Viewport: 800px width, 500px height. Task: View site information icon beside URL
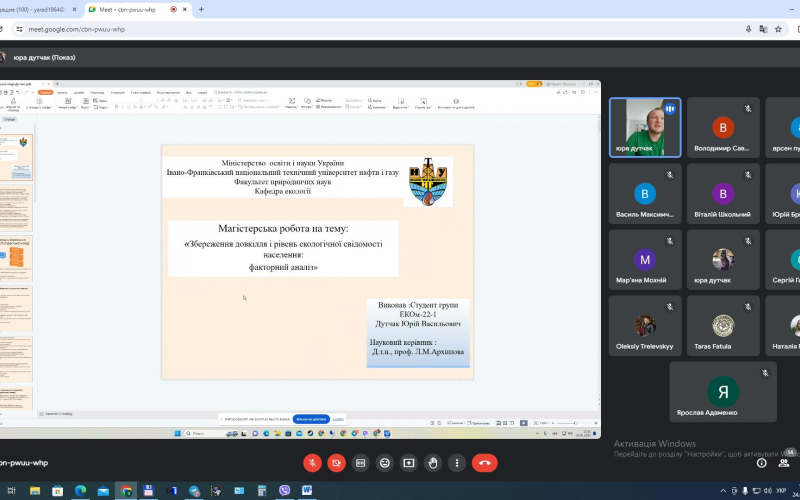tap(19, 29)
